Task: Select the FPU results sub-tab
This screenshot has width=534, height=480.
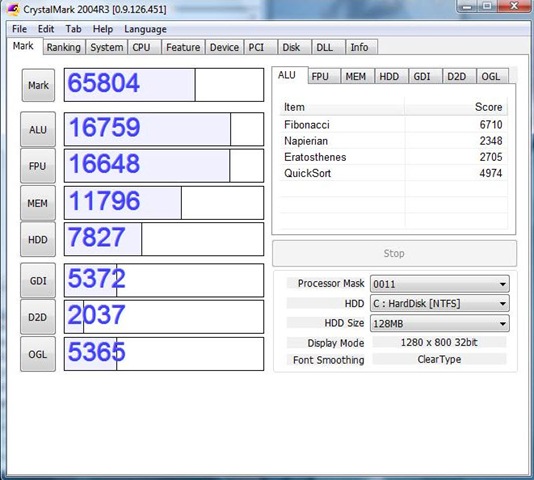Action: (x=324, y=76)
